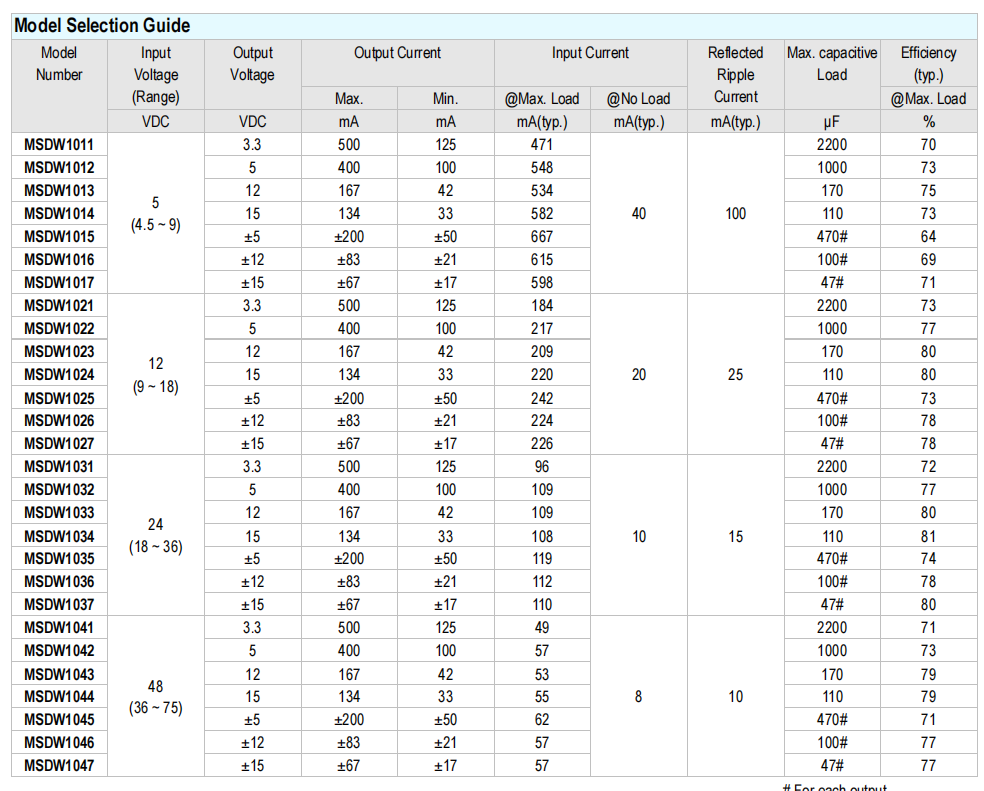Screen dimensions: 984x791
Task: Select the MSDW1047 model cell
Action: tap(59, 765)
